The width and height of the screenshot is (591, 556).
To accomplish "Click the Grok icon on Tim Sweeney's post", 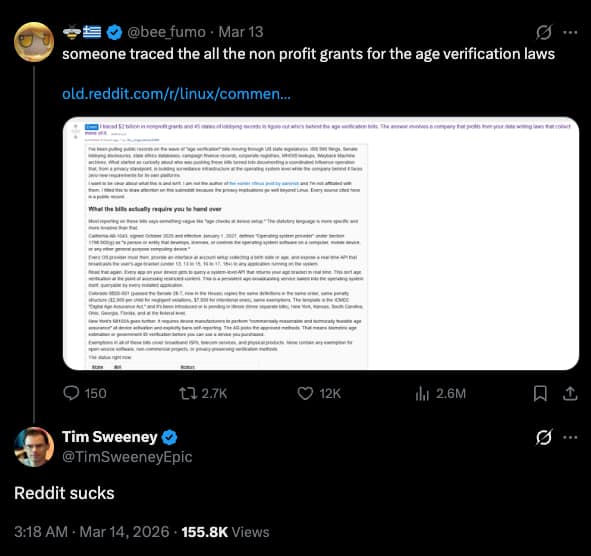I will 544,437.
